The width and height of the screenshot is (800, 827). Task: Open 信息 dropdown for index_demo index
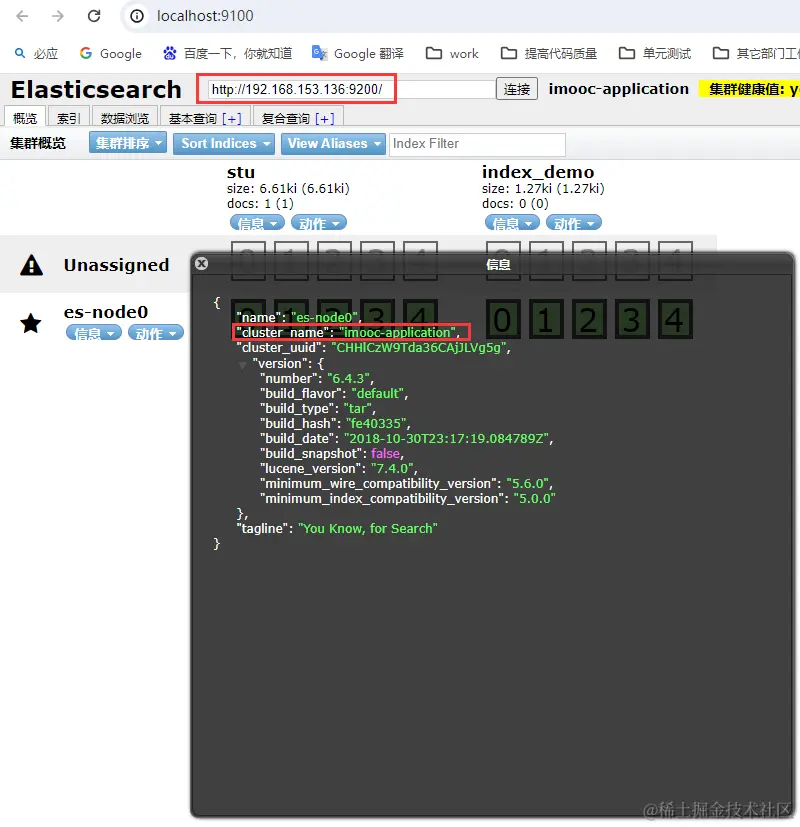(512, 223)
